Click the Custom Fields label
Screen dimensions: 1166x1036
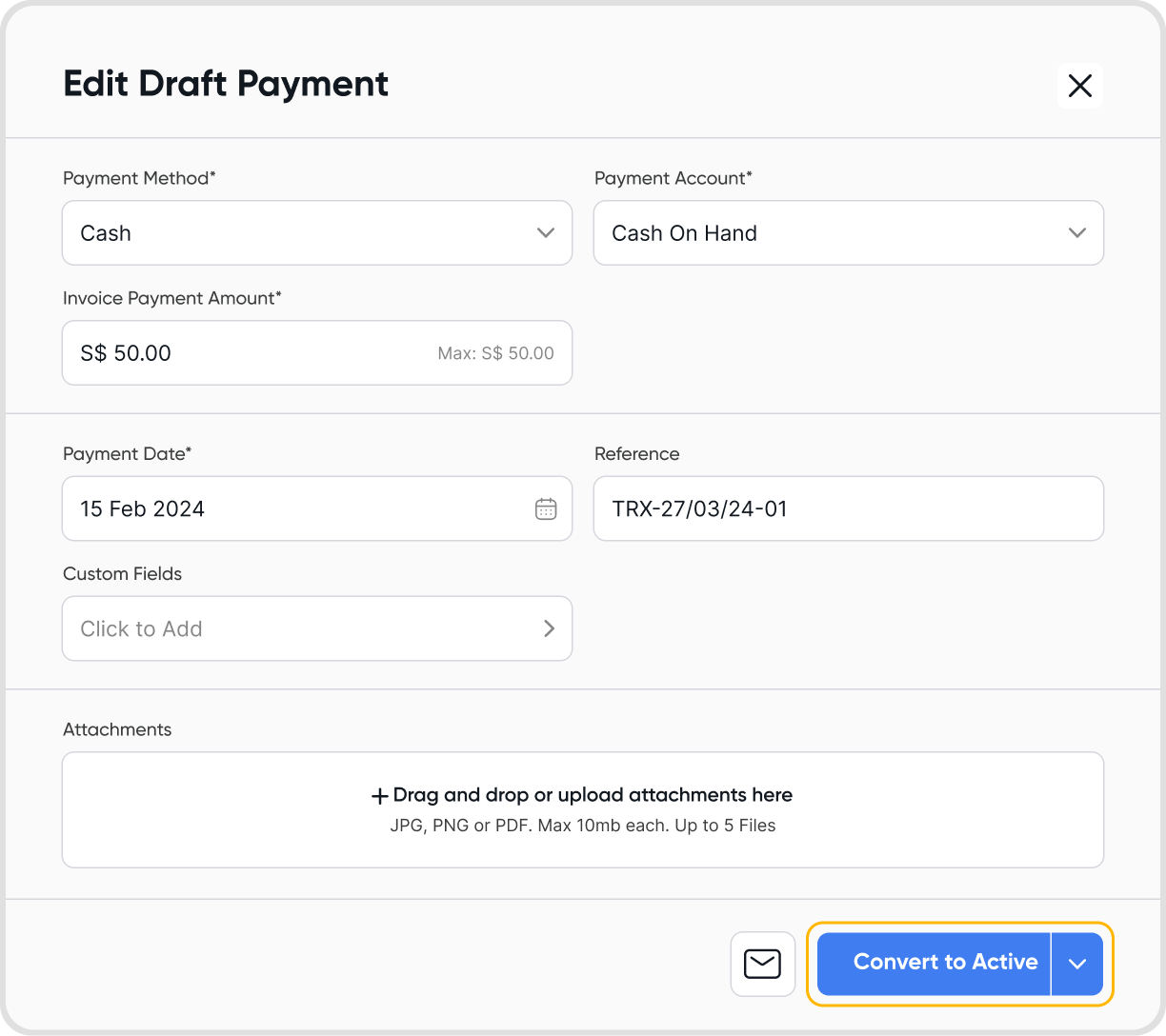click(122, 573)
